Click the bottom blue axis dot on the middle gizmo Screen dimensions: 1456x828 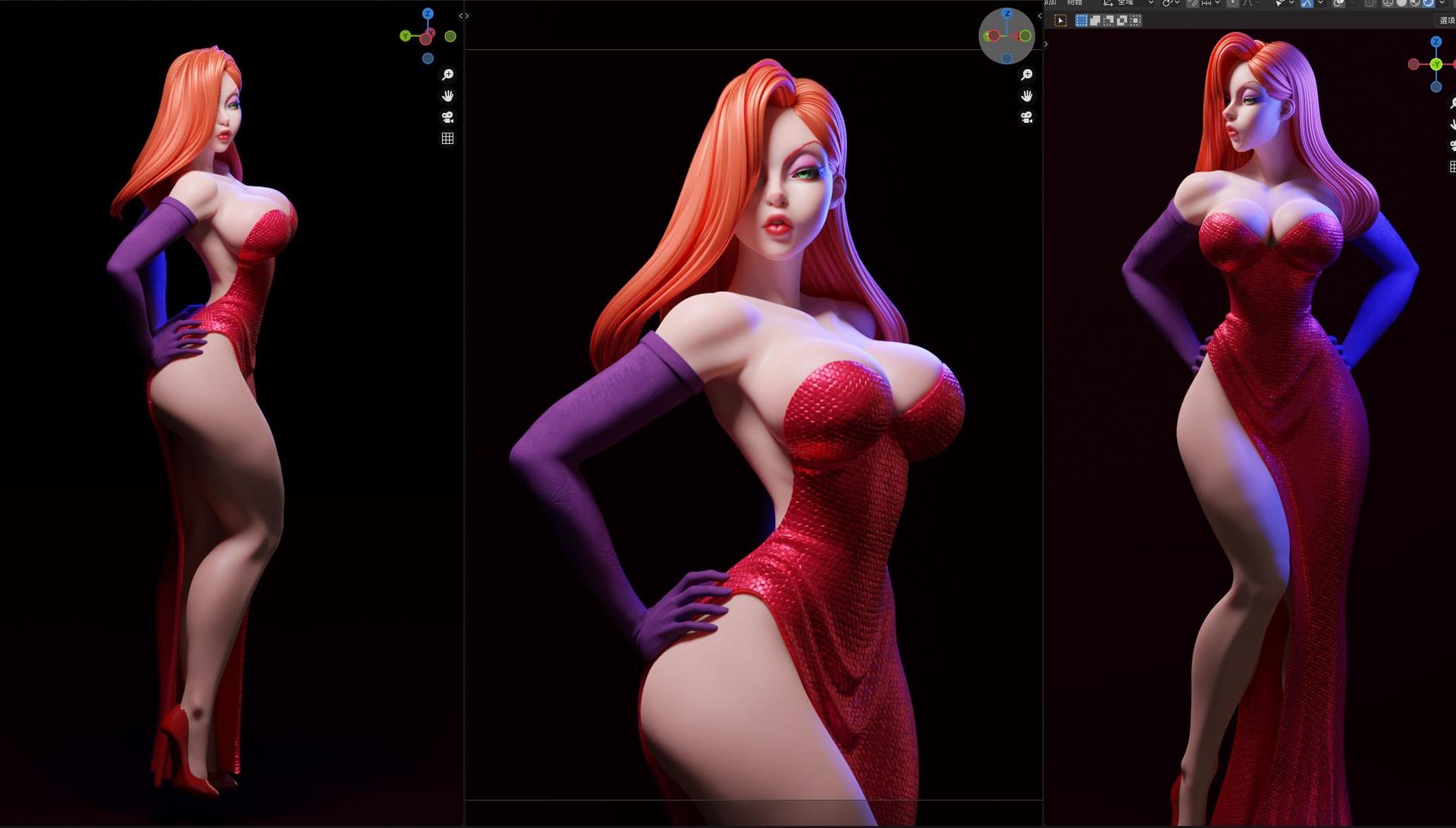1007,58
